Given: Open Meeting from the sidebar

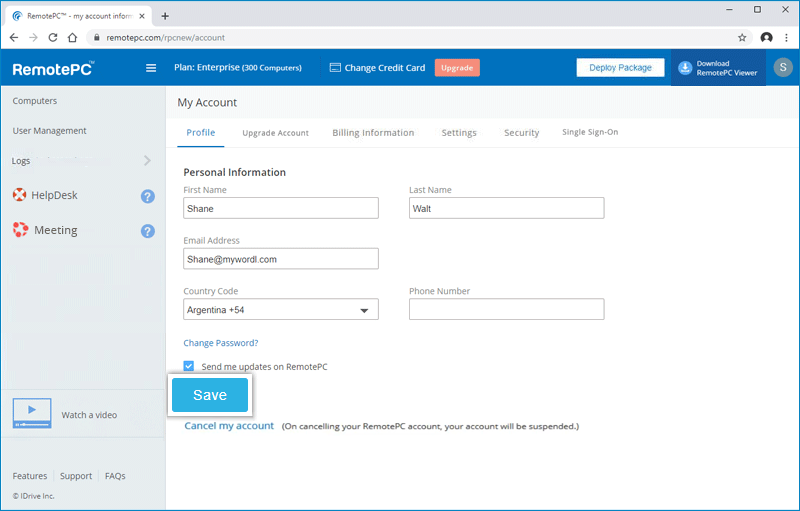Looking at the screenshot, I should pyautogui.click(x=56, y=230).
